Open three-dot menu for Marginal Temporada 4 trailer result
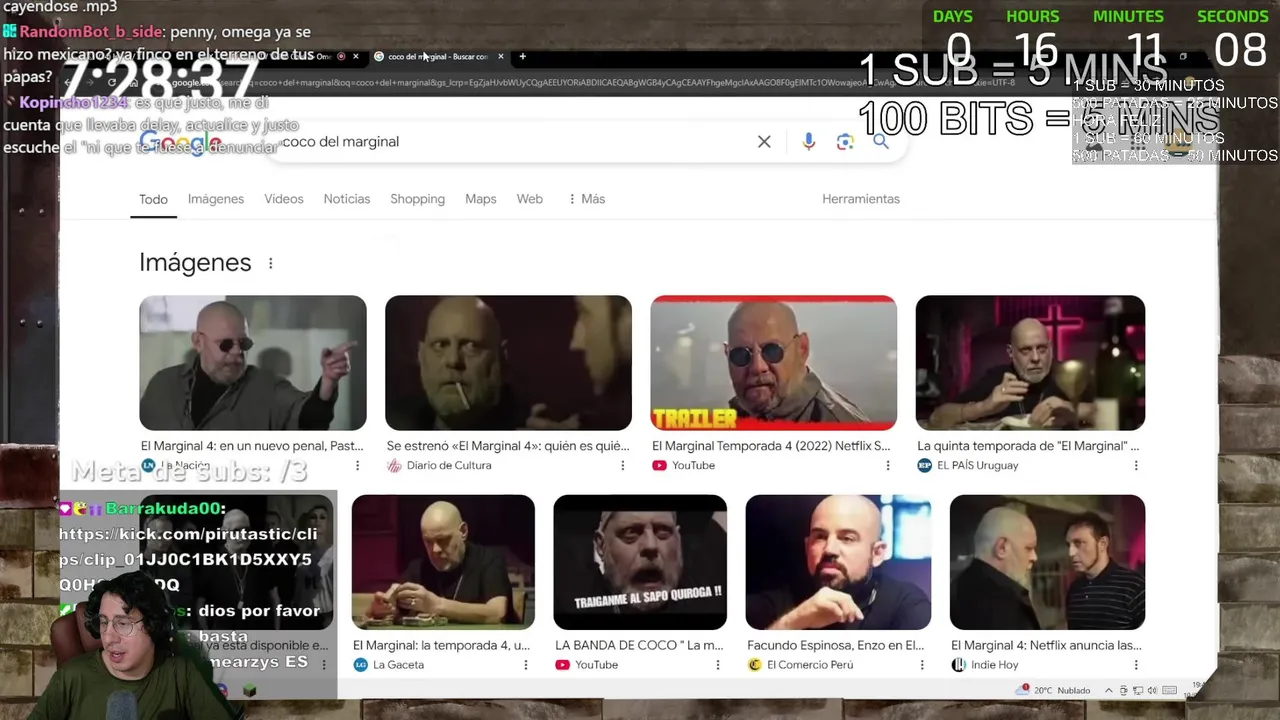The height and width of the screenshot is (720, 1280). (887, 466)
